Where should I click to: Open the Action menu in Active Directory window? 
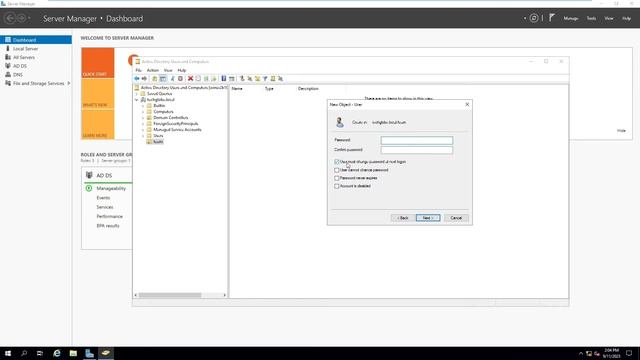point(153,70)
